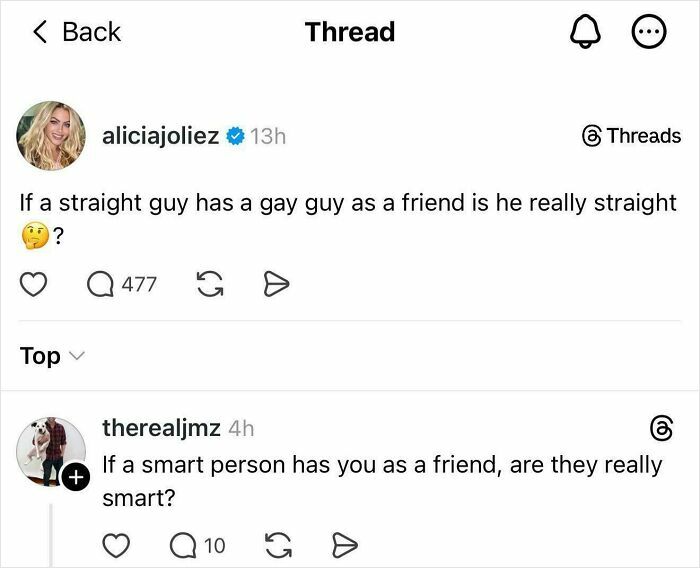Open replies on aliciajoliez's post showing 477
700x568 pixels.
point(121,285)
